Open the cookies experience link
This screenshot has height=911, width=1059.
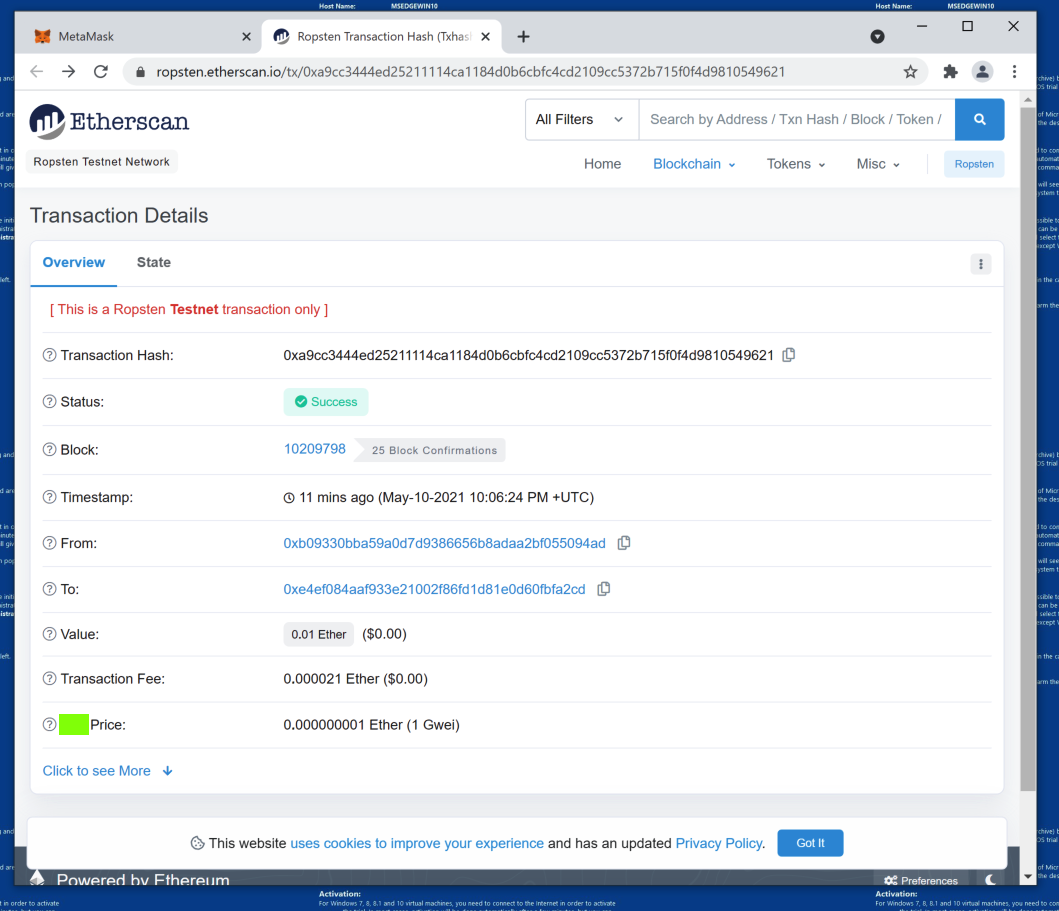click(417, 843)
